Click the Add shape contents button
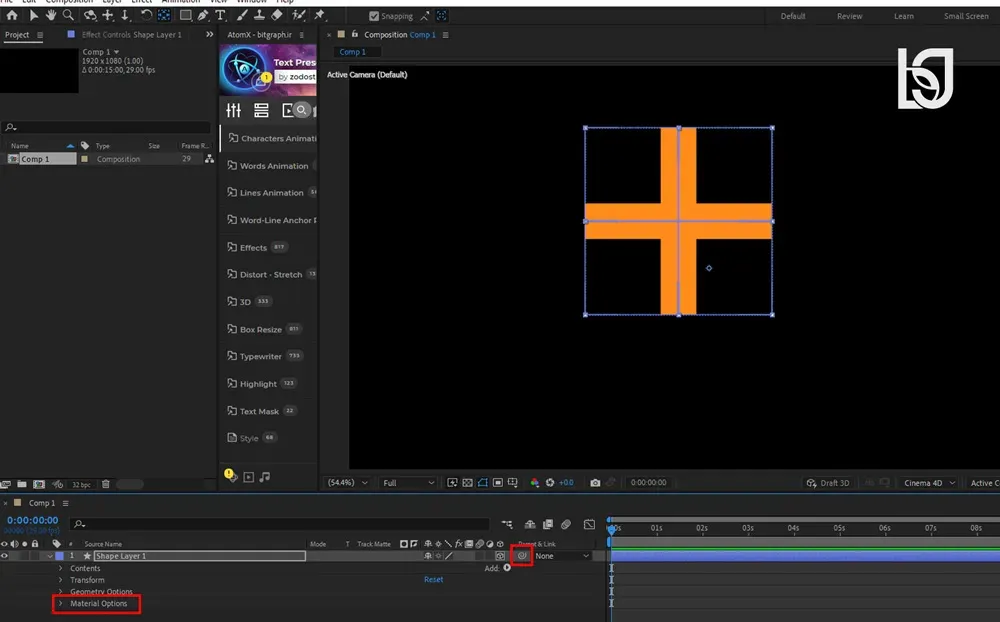 (507, 568)
